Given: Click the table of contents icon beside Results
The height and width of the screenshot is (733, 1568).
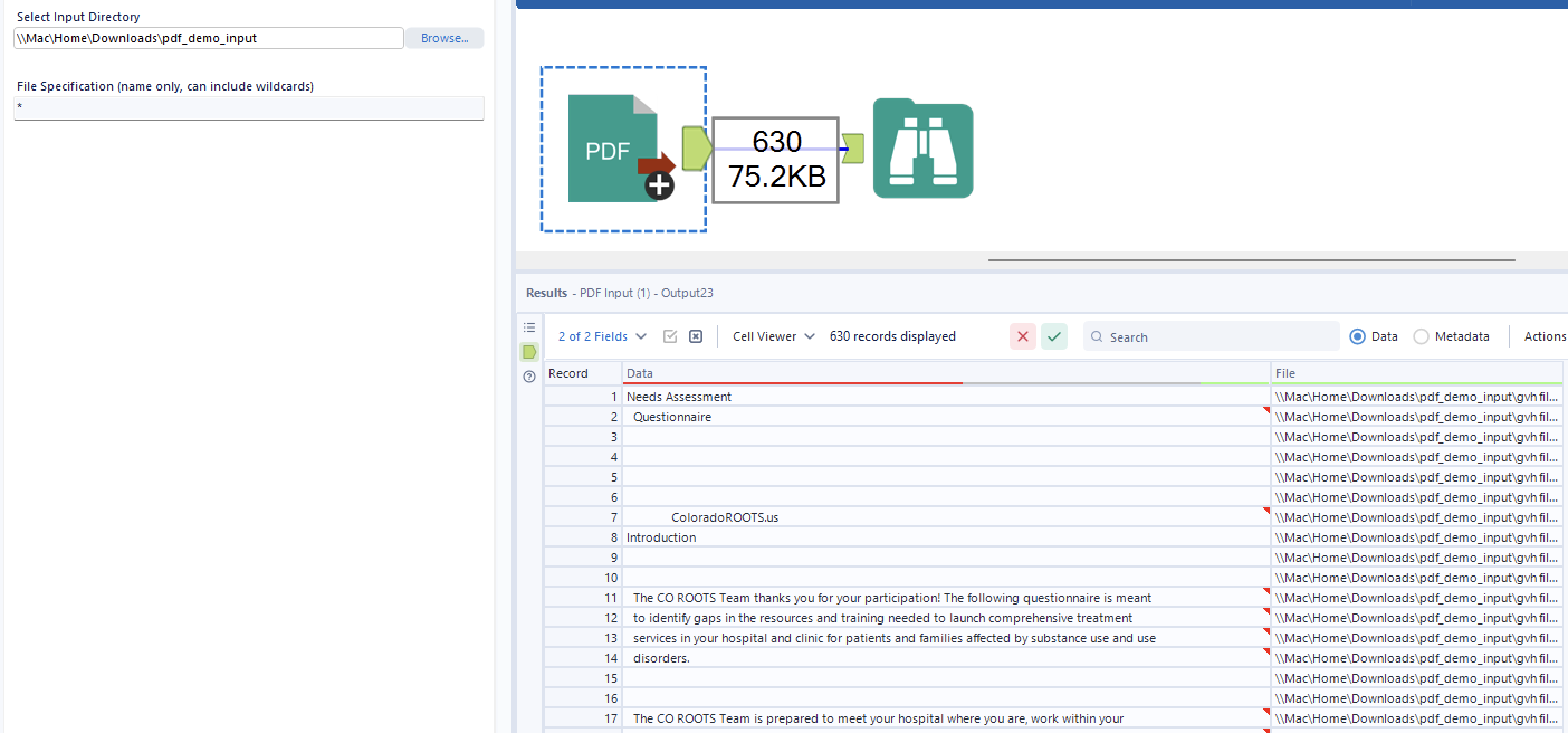Looking at the screenshot, I should (528, 327).
